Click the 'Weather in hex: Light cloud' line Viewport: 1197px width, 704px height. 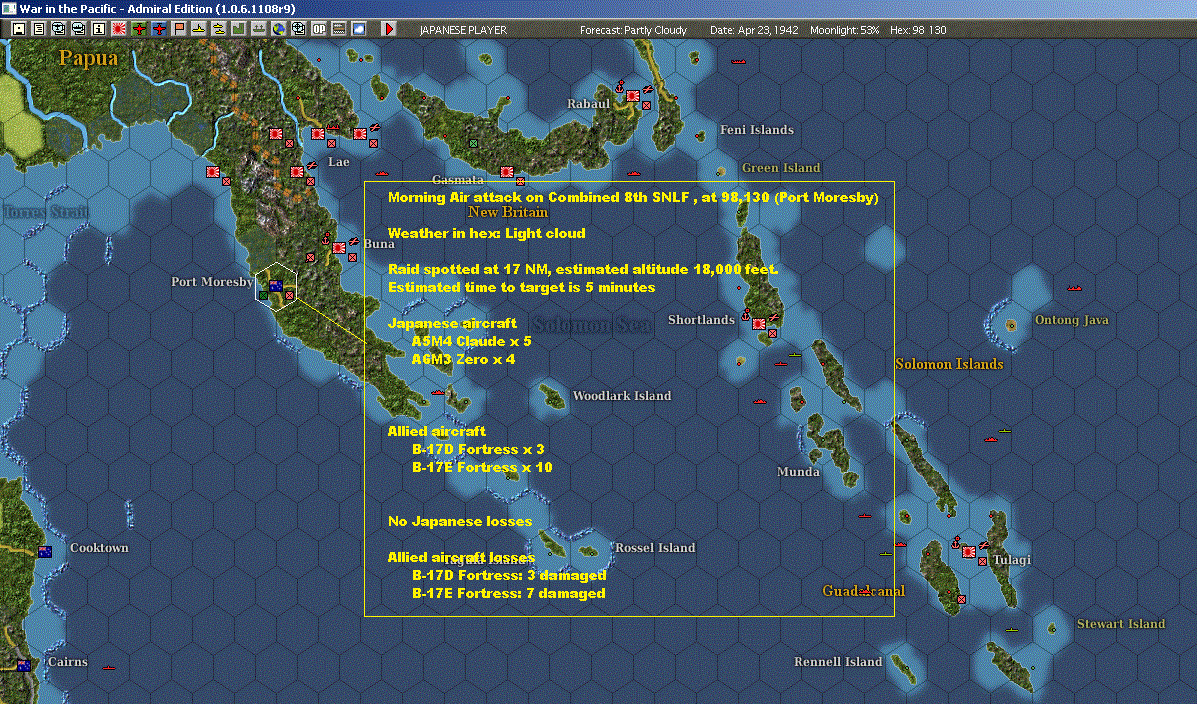coord(486,233)
